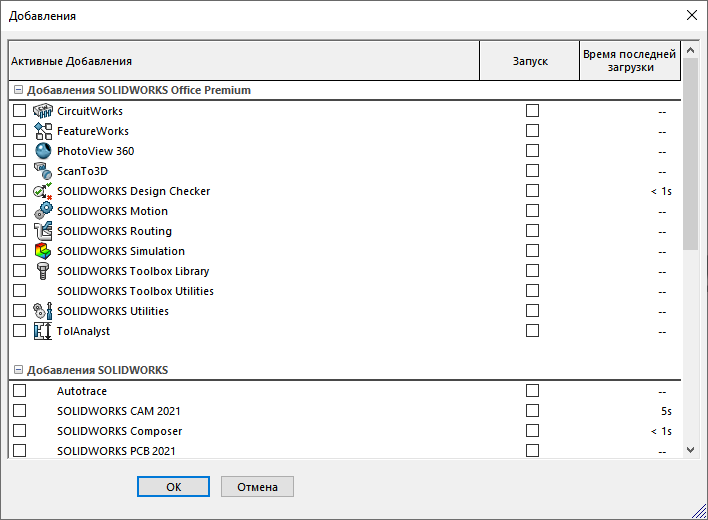Collapse the SOLIDWORKS Office Premium add-ins group

[x=18, y=90]
